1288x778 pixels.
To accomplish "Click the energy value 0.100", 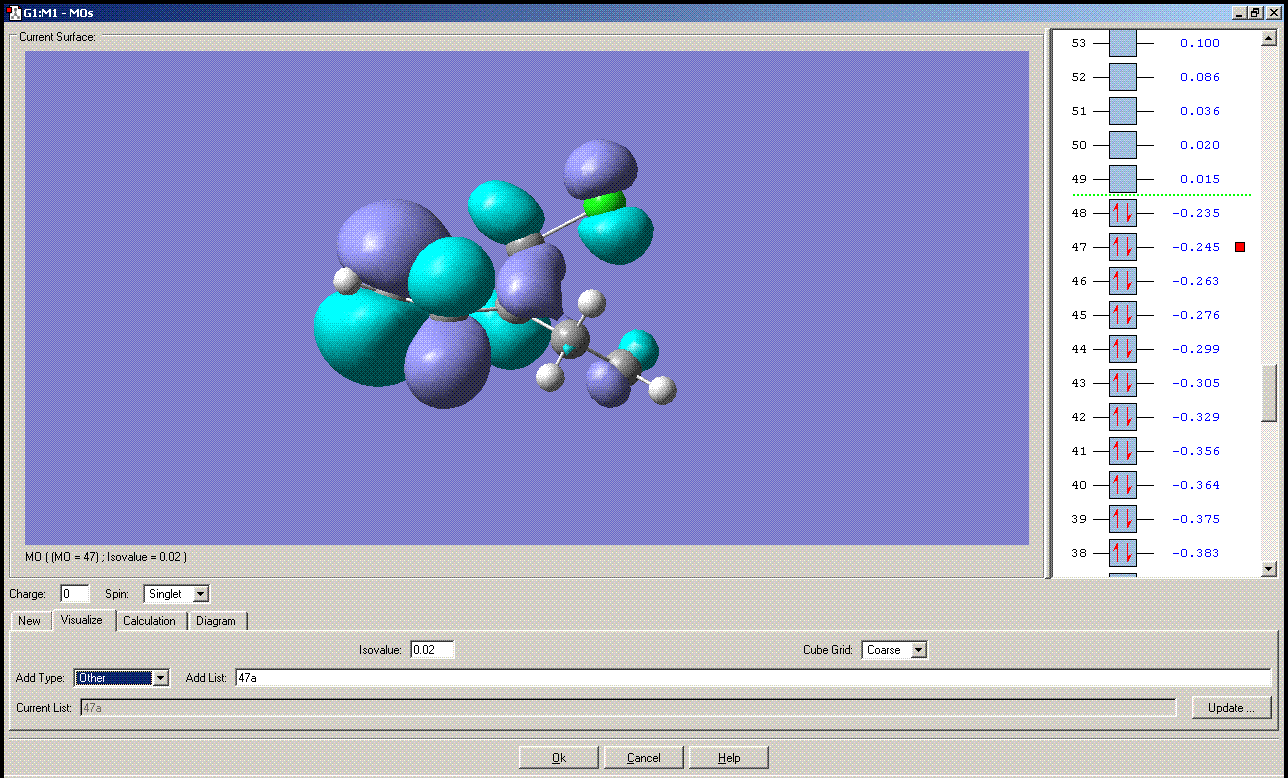I will click(x=1200, y=43).
